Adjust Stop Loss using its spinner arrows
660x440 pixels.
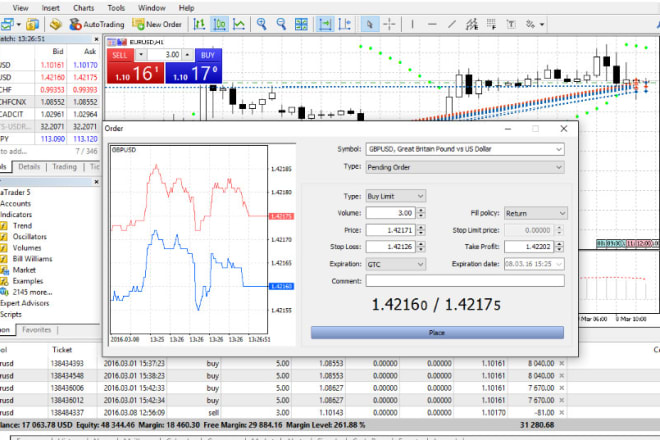[x=421, y=247]
